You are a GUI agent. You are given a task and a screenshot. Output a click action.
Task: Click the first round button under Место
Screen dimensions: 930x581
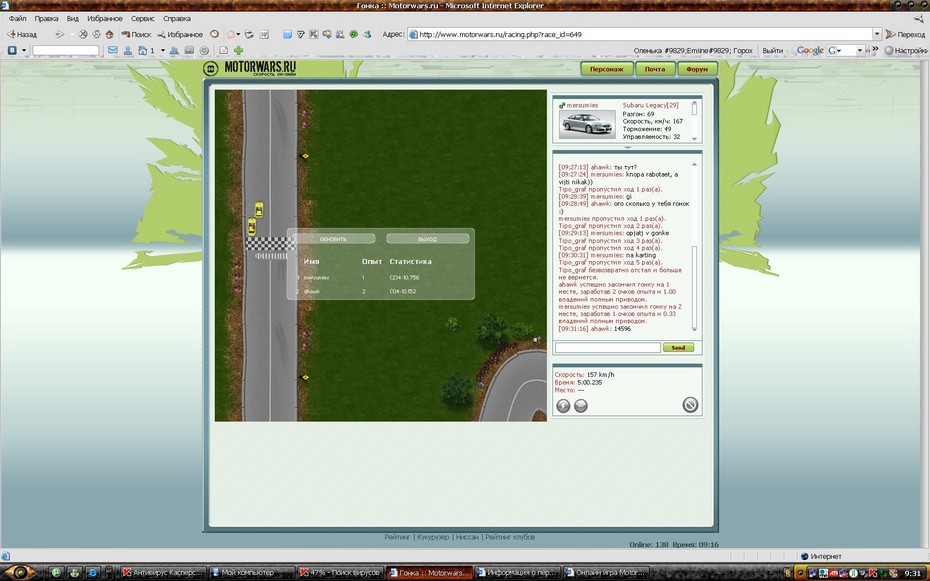pos(563,406)
